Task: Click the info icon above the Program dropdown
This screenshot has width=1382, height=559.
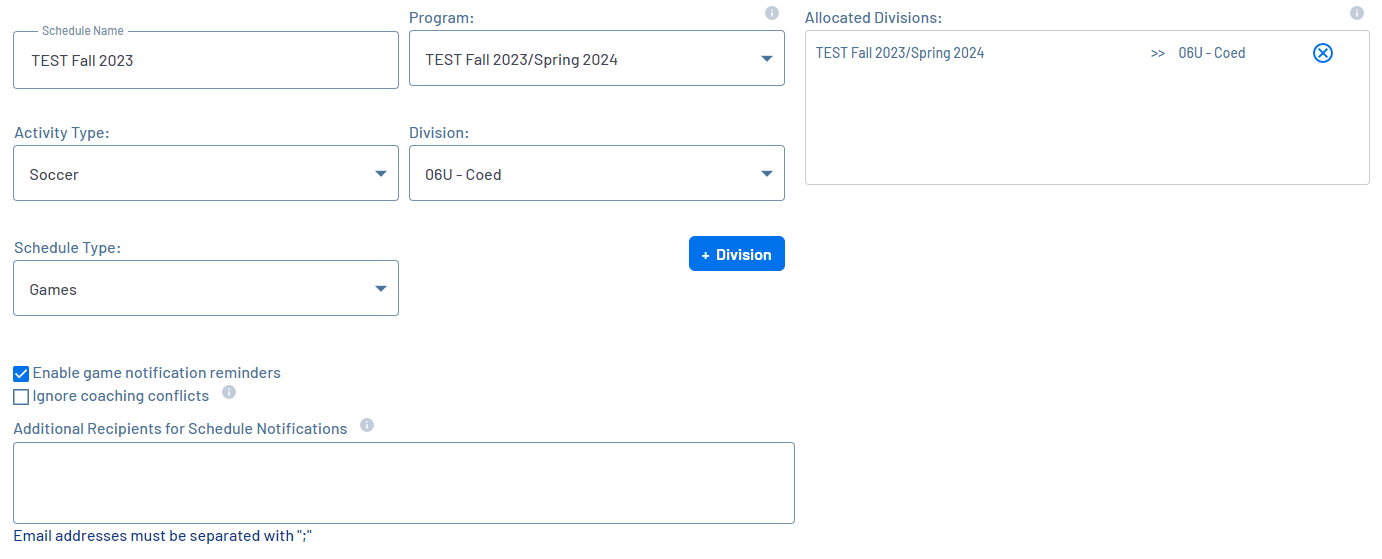Action: click(771, 13)
